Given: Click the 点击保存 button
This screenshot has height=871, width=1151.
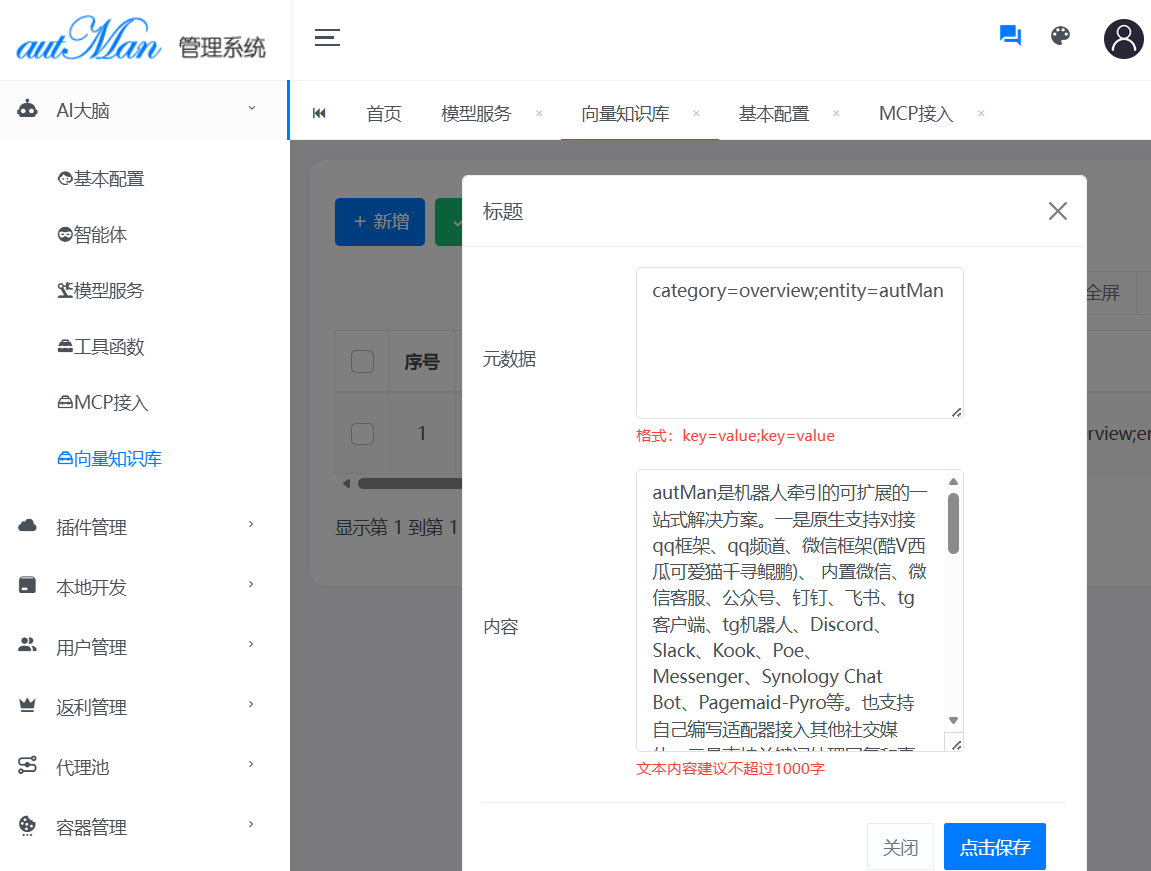Looking at the screenshot, I should click(994, 848).
